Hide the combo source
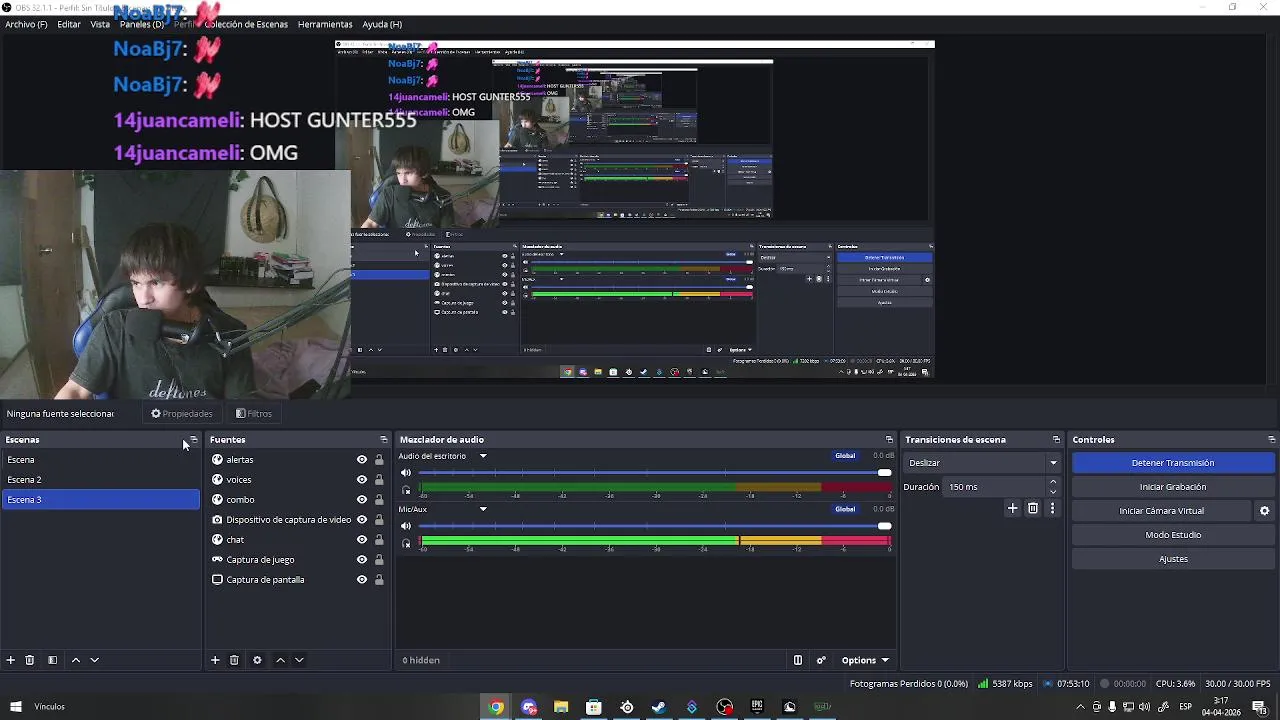 click(x=362, y=500)
